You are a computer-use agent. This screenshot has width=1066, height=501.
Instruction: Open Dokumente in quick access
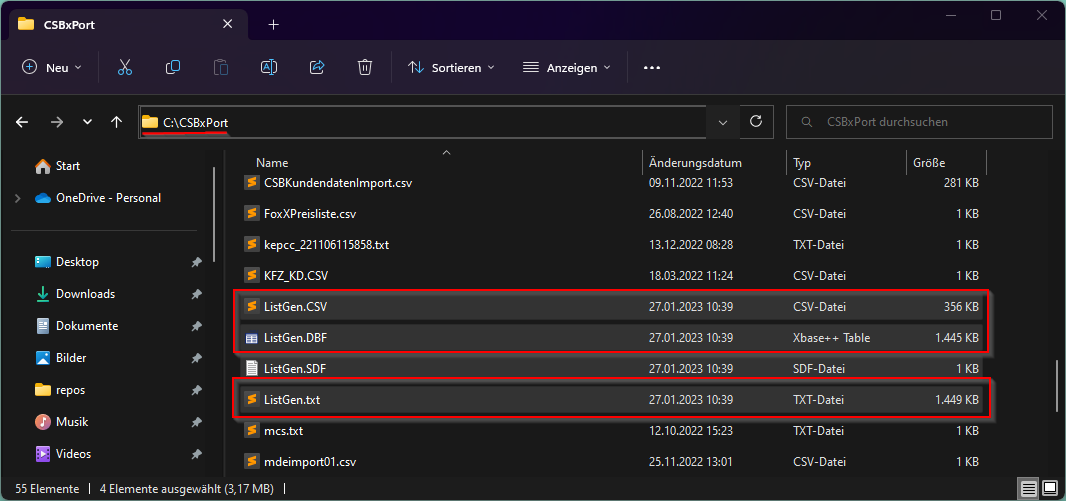click(x=76, y=326)
